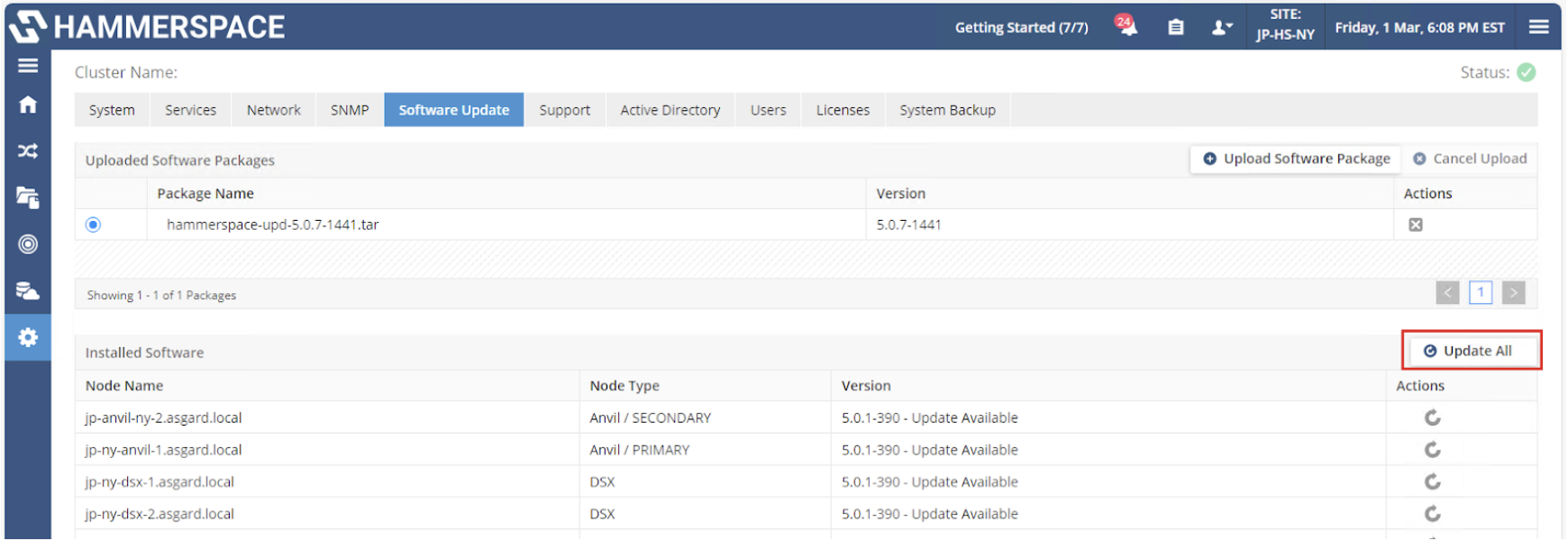
Task: Go to Home via sidebar house icon
Action: coord(28,105)
